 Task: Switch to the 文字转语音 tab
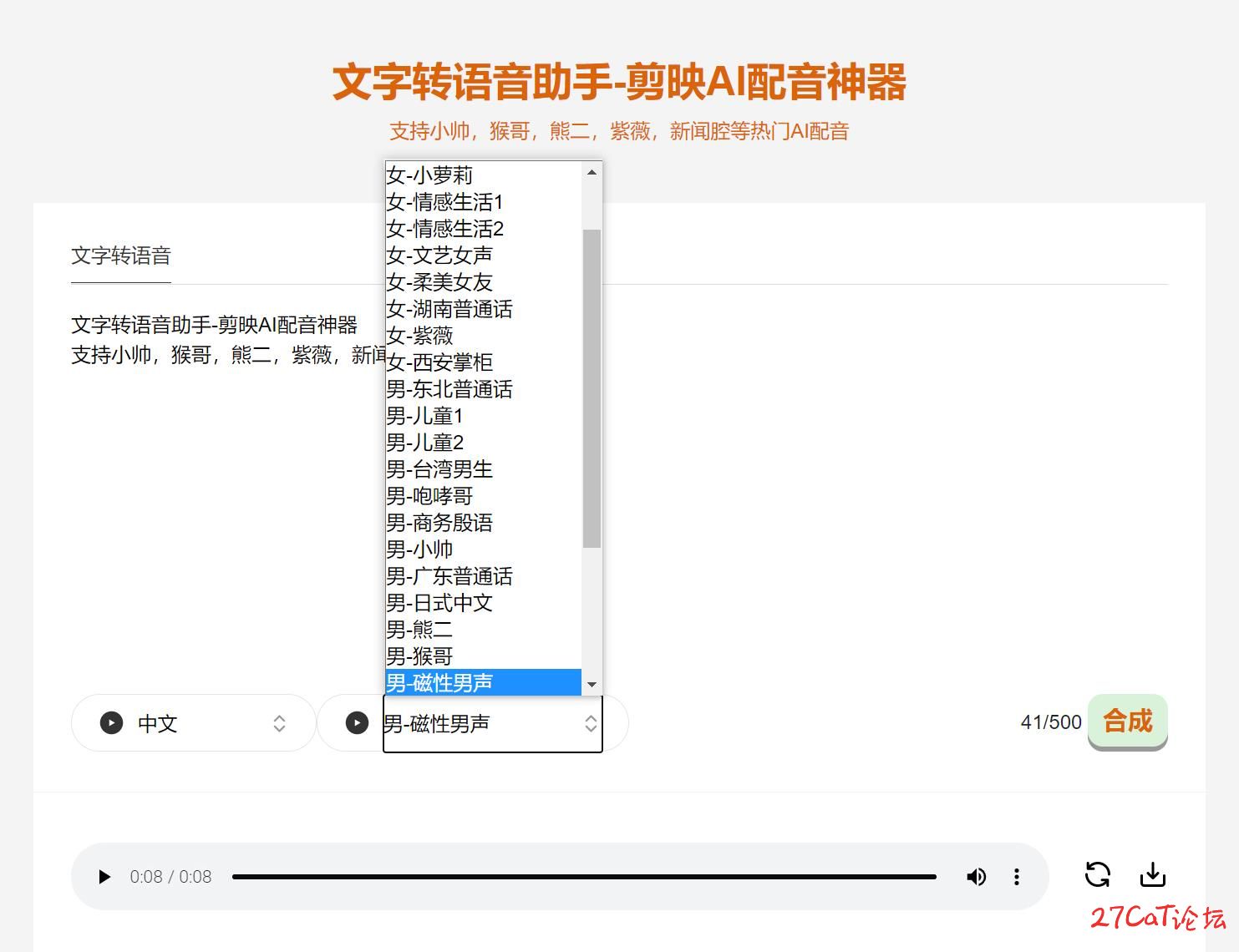pos(121,256)
